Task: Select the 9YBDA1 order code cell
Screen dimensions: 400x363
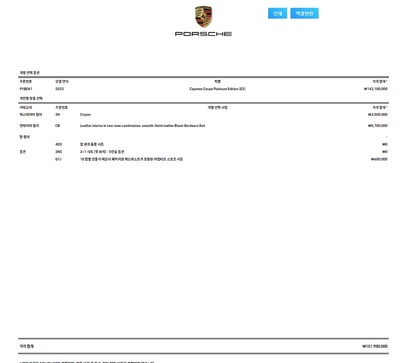Action: click(x=26, y=89)
